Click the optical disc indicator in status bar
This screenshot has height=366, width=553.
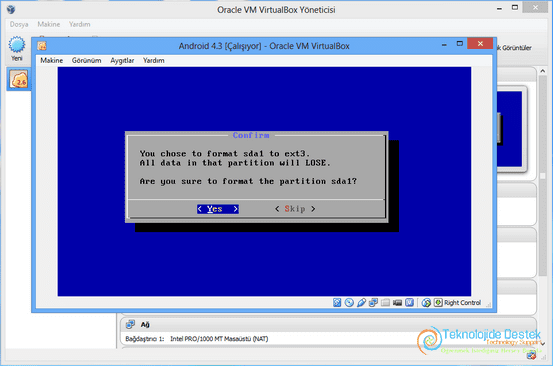[x=349, y=302]
